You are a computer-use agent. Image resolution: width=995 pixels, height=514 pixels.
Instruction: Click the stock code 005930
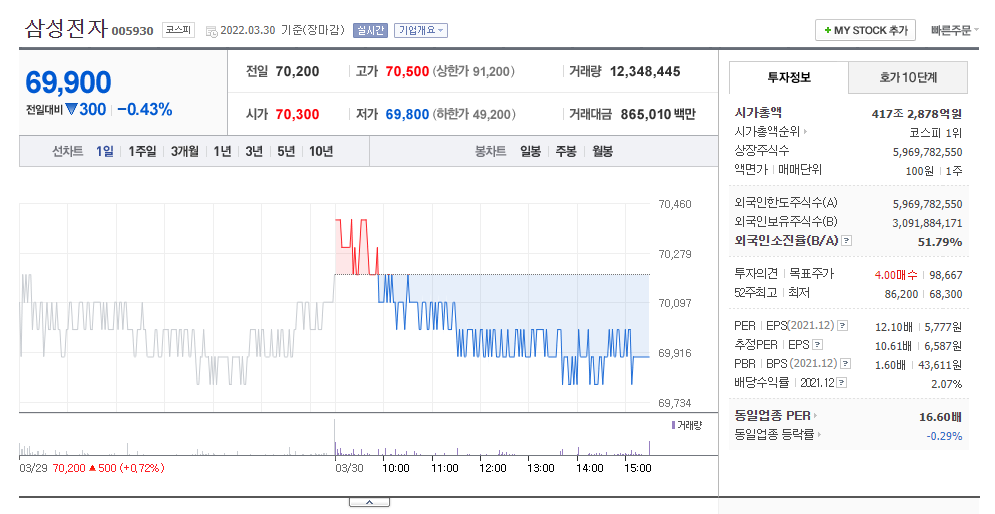pos(133,31)
